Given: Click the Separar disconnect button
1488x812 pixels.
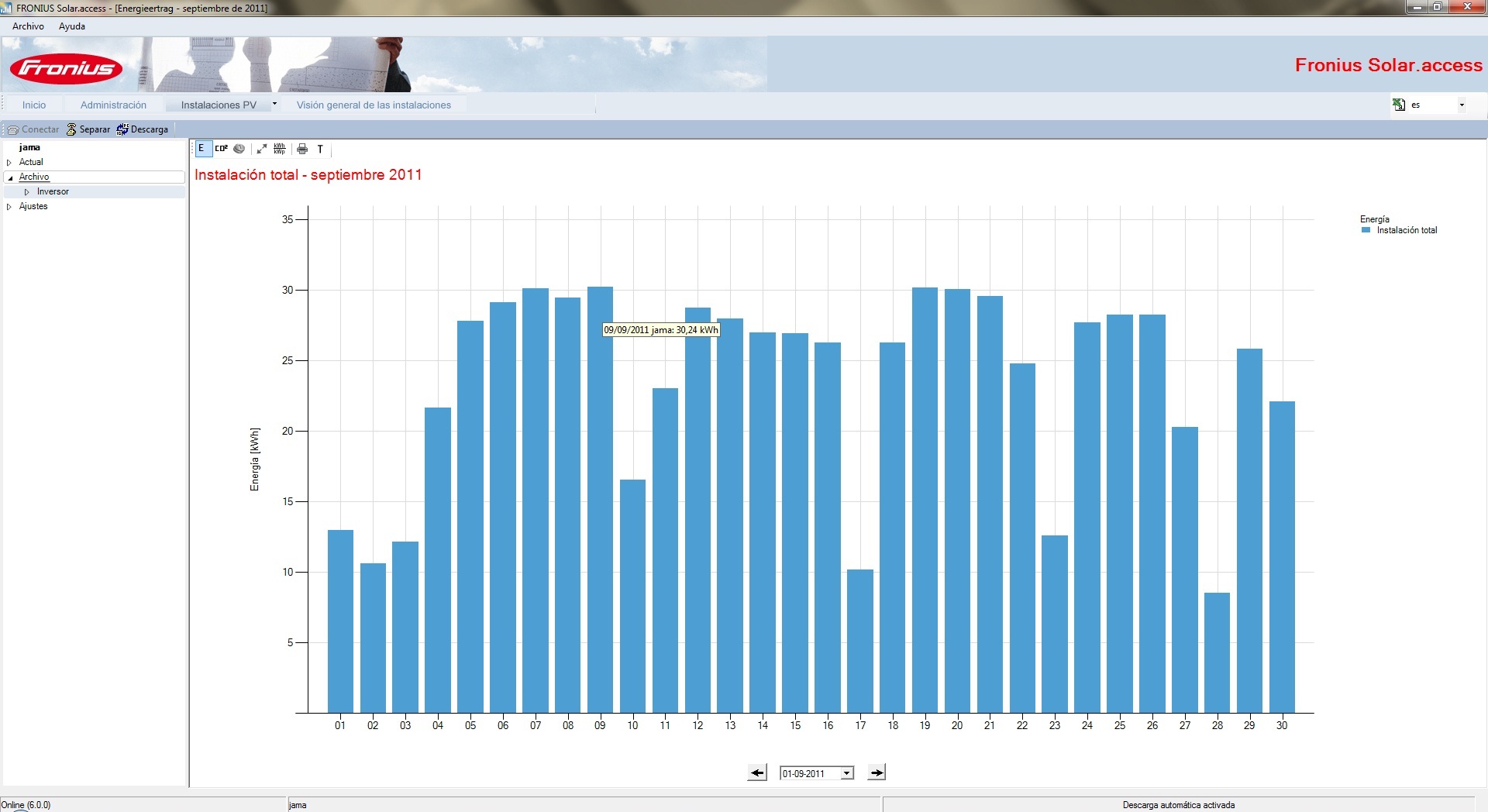Looking at the screenshot, I should coord(88,129).
